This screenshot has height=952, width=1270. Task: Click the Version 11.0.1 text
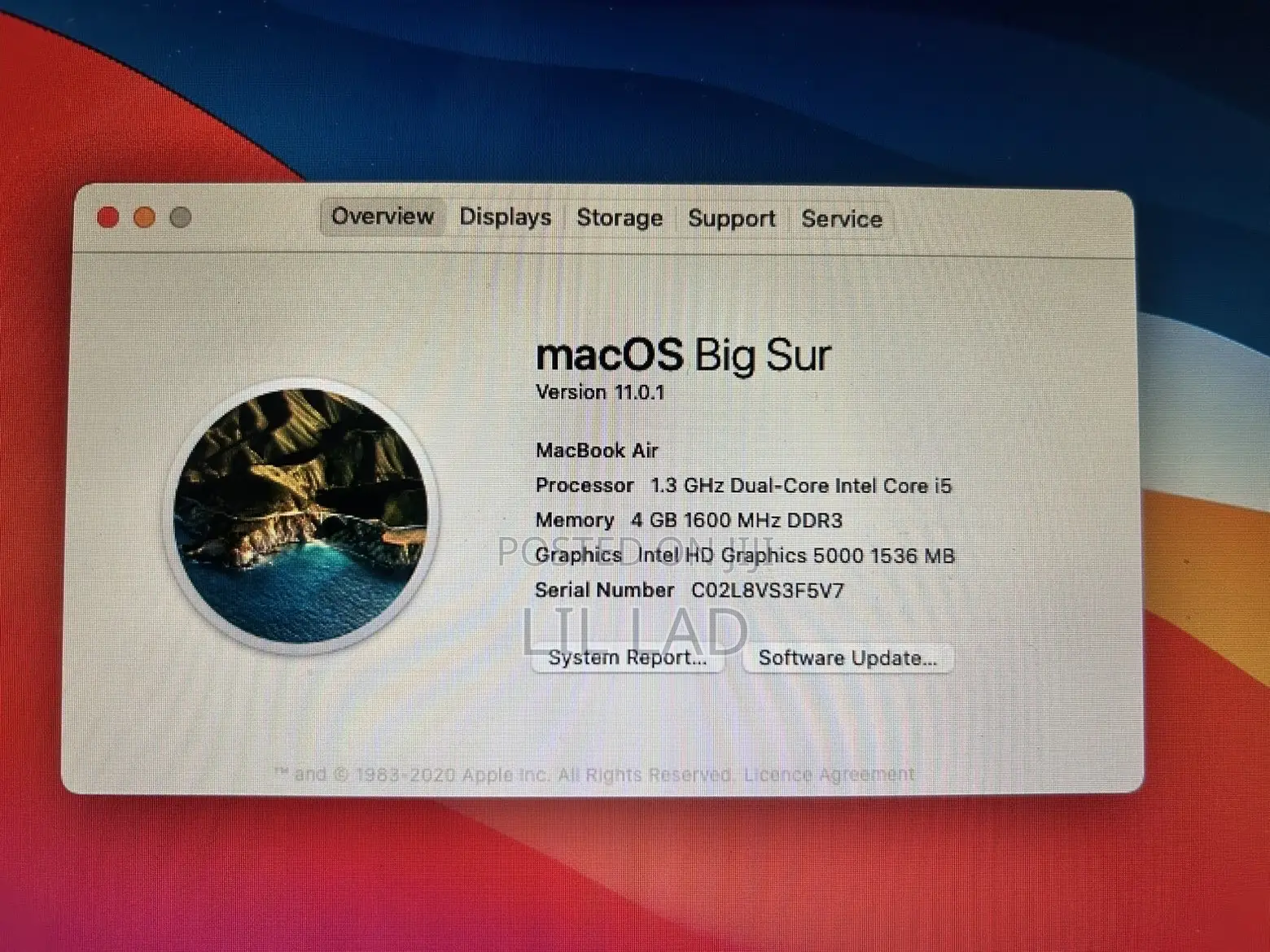pos(600,392)
